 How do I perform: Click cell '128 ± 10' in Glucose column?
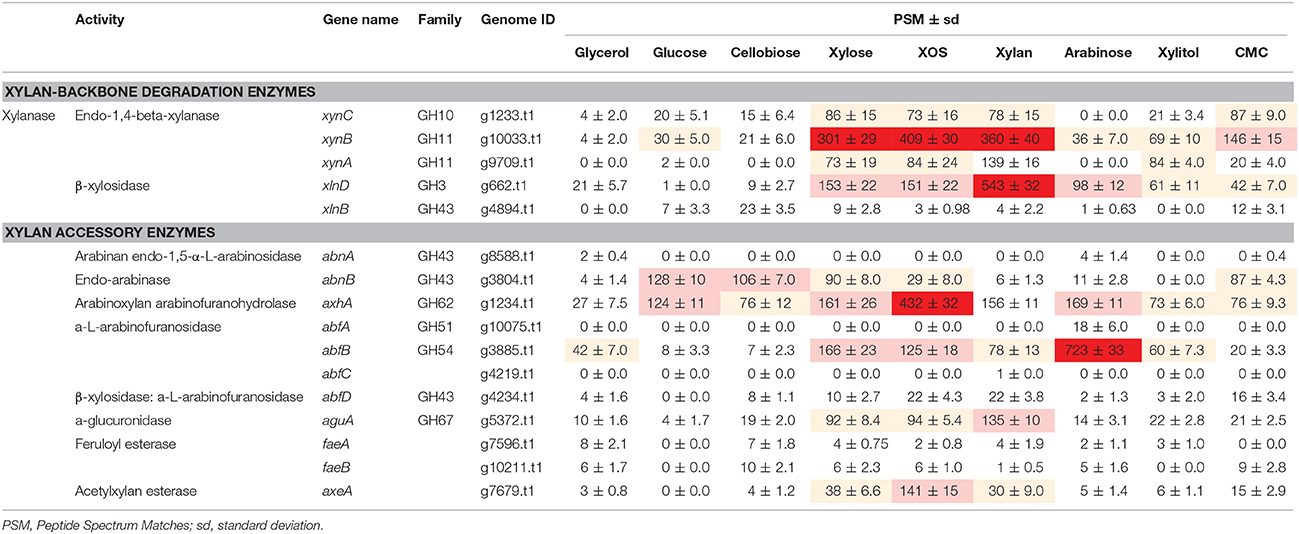tap(679, 279)
